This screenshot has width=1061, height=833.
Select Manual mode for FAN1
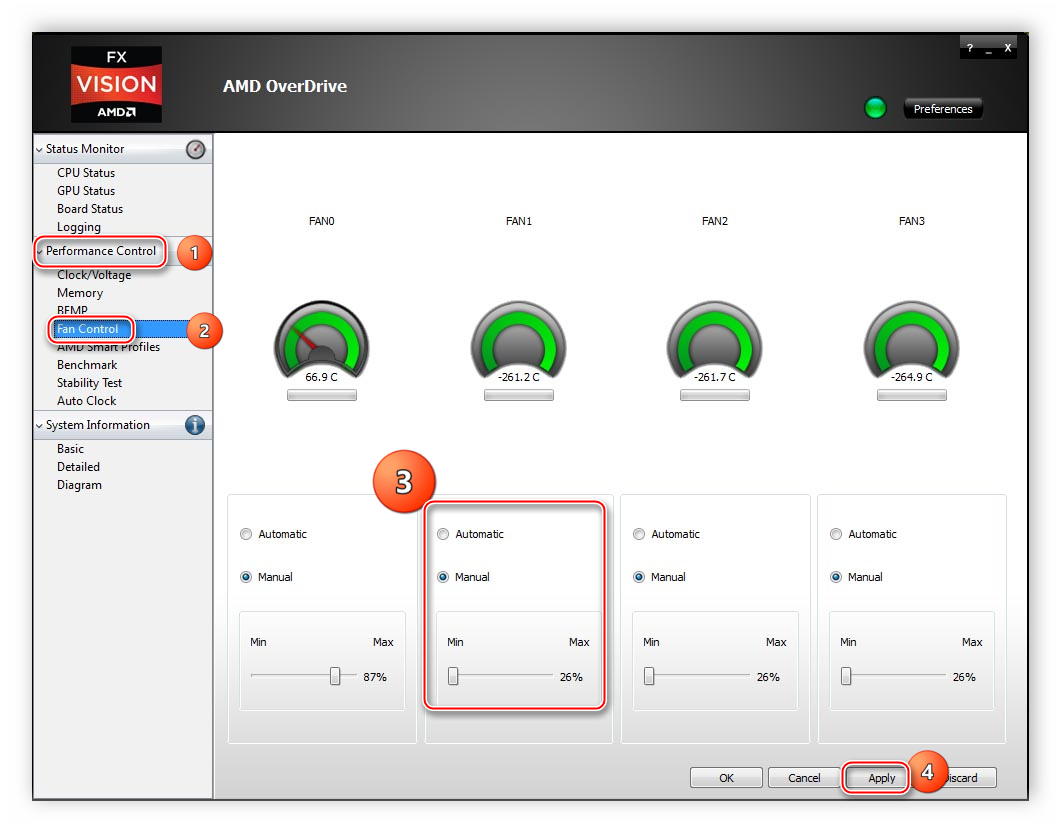443,577
